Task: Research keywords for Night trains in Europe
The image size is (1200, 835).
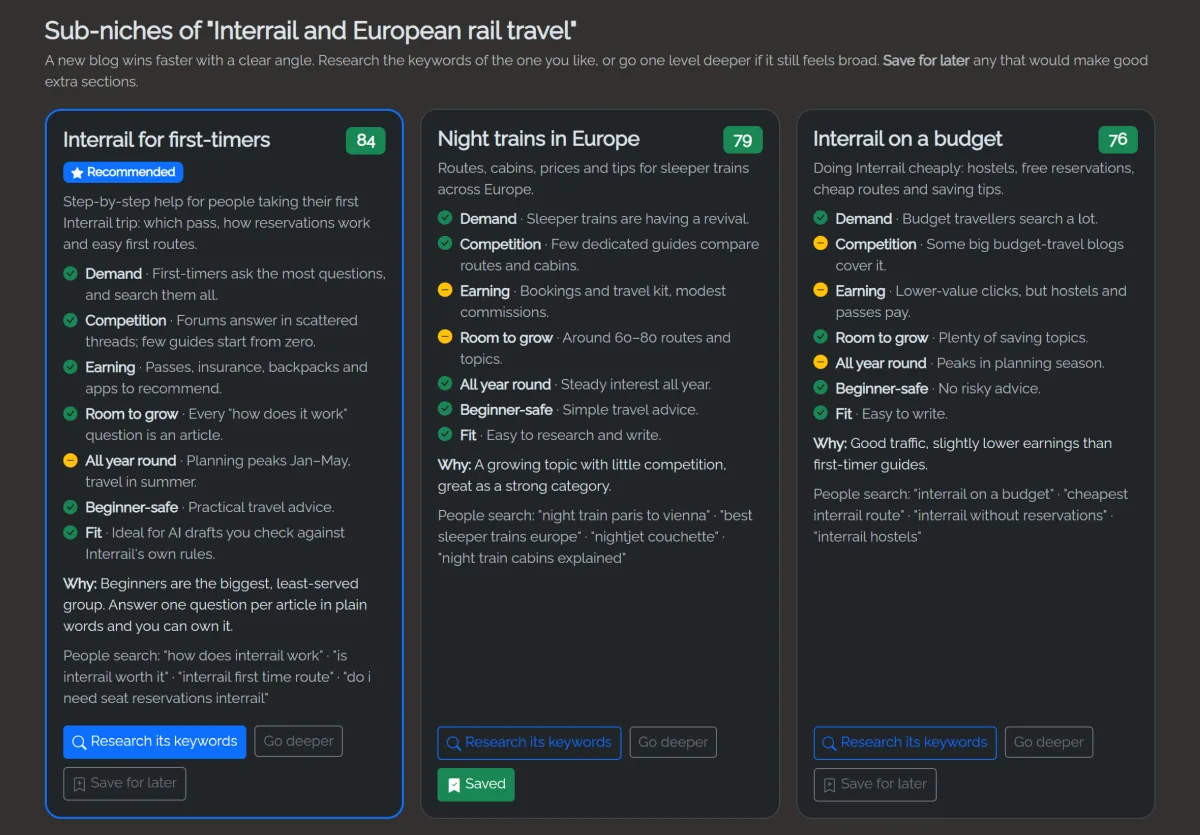Action: coord(529,743)
